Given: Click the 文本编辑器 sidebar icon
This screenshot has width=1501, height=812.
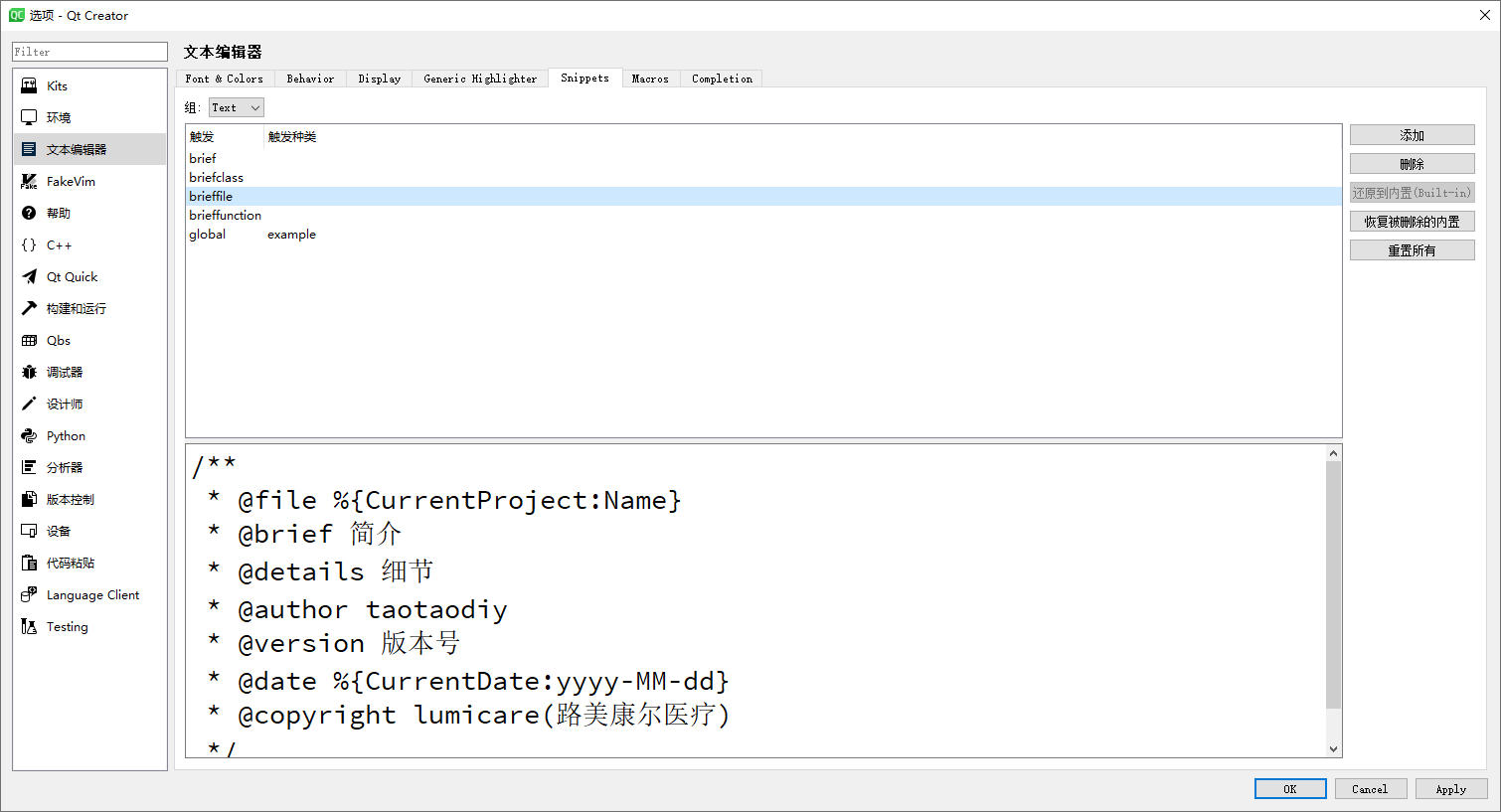Looking at the screenshot, I should click(x=29, y=149).
